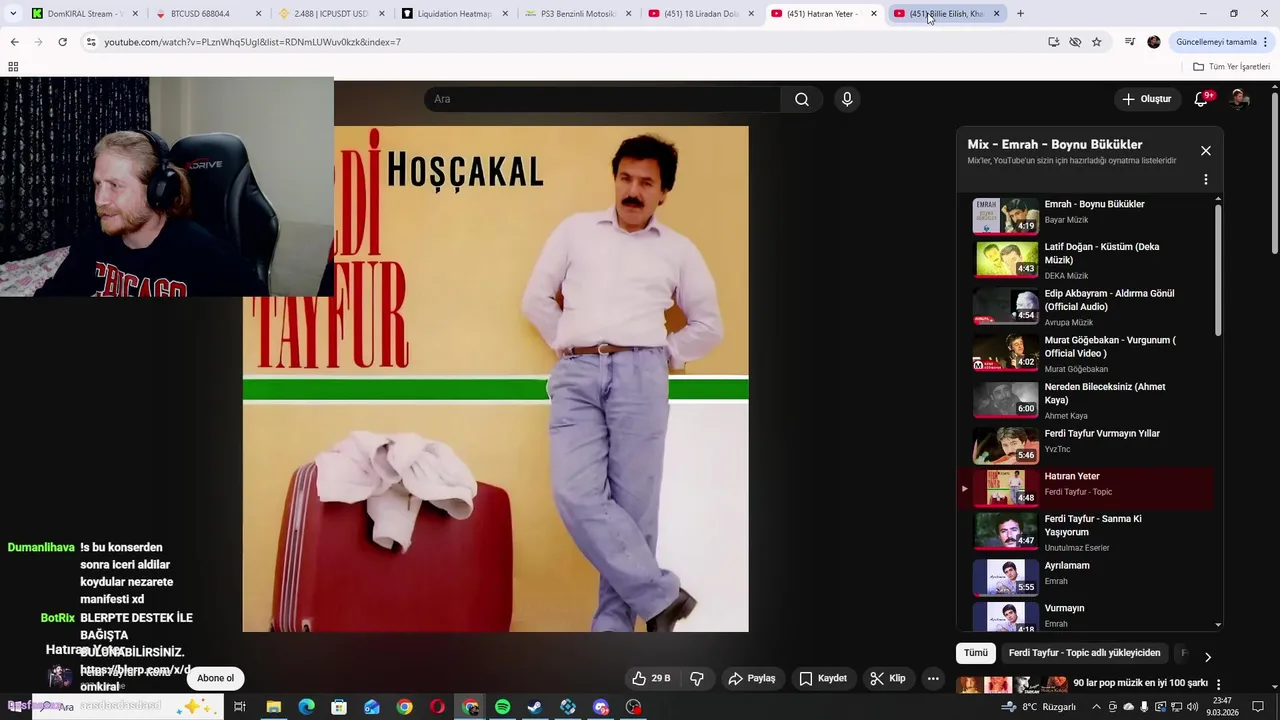Select the Ferdi Tayfur - Topic adlı yükleyiciden chip
The width and height of the screenshot is (1280, 720).
point(1085,653)
